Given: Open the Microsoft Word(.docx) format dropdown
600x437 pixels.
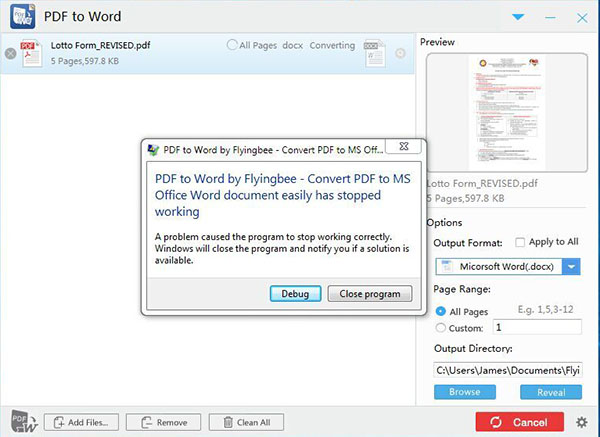Looking at the screenshot, I should pyautogui.click(x=507, y=267).
